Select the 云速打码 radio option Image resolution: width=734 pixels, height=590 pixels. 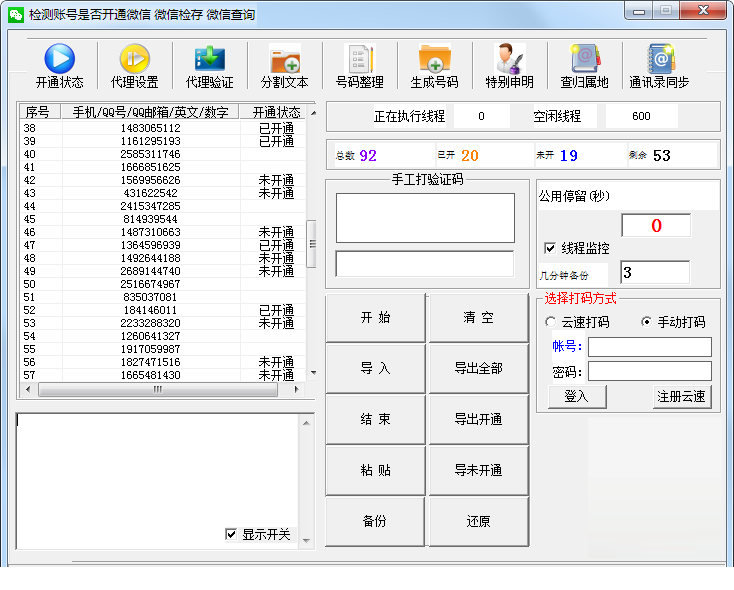point(550,322)
